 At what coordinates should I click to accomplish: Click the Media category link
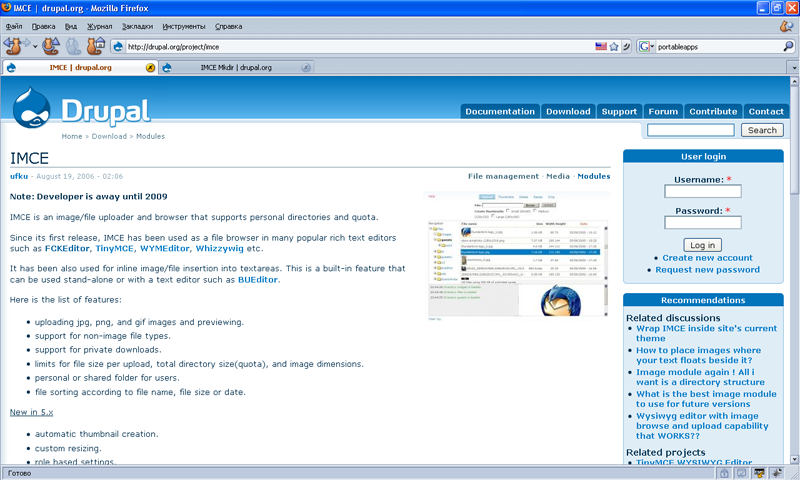coord(558,176)
